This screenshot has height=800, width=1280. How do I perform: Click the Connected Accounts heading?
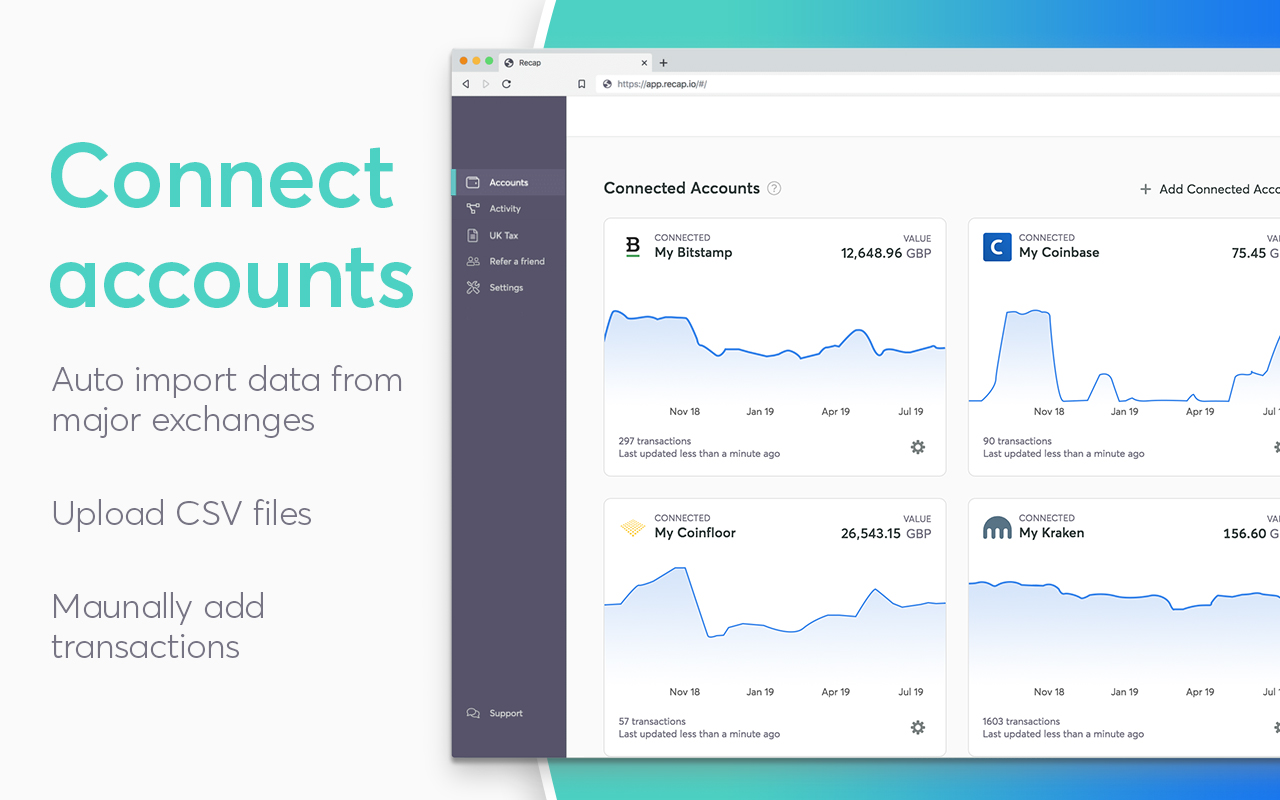(682, 188)
